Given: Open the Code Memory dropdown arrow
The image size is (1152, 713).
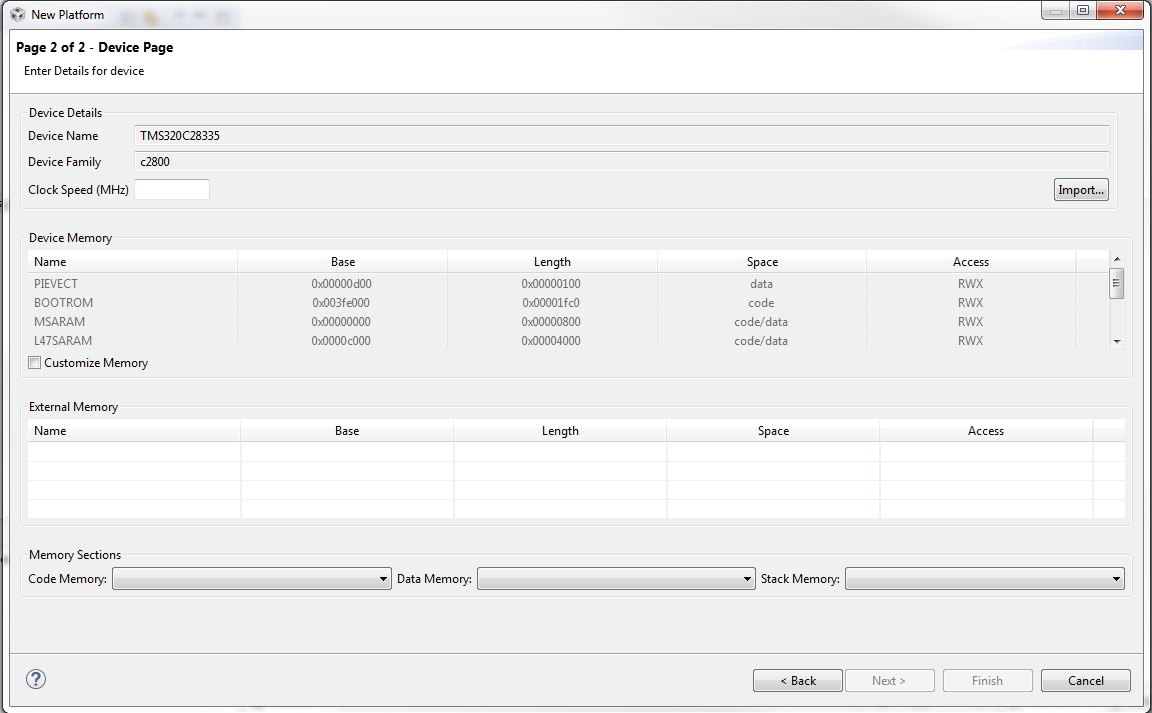Looking at the screenshot, I should click(x=384, y=578).
